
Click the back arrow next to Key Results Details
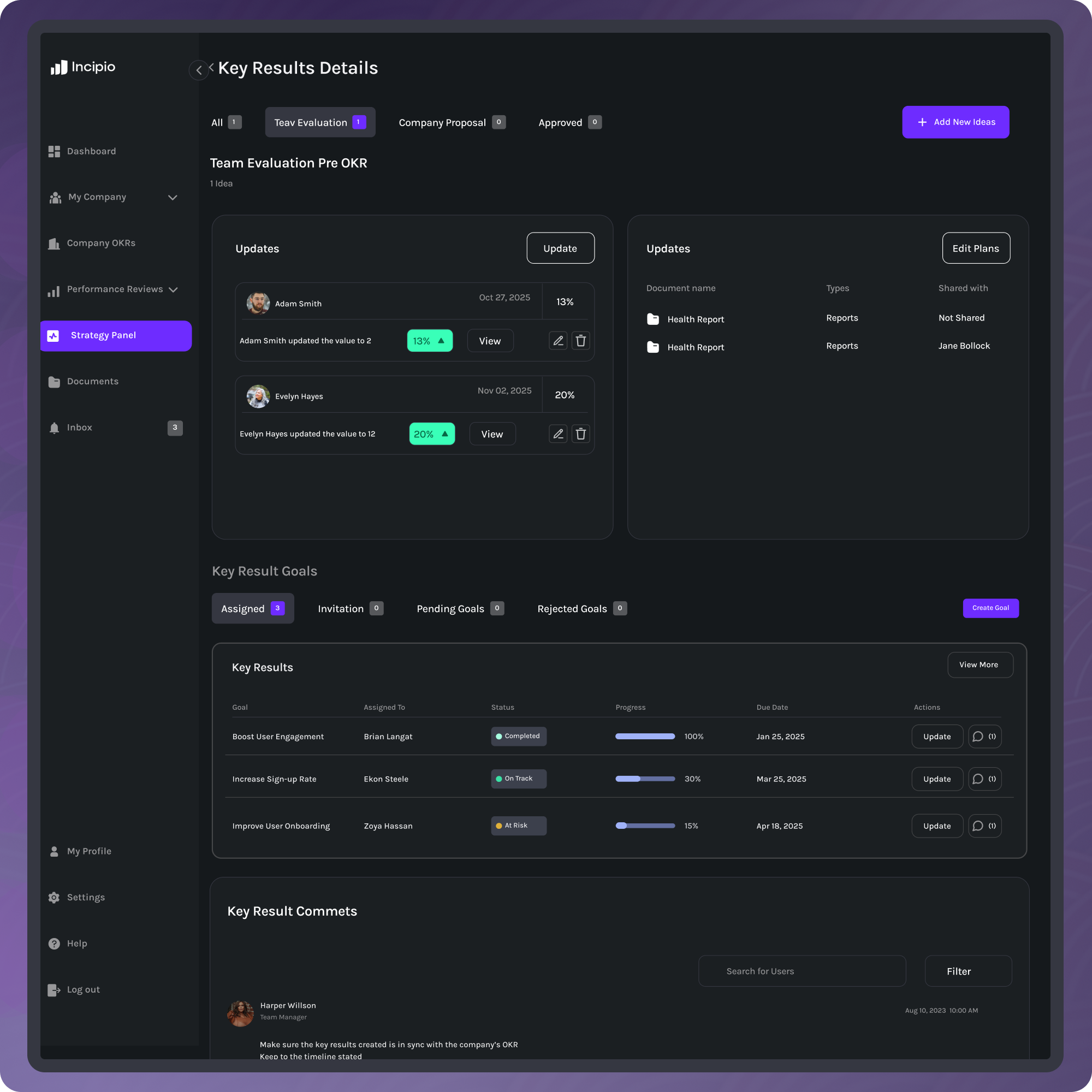click(198, 70)
